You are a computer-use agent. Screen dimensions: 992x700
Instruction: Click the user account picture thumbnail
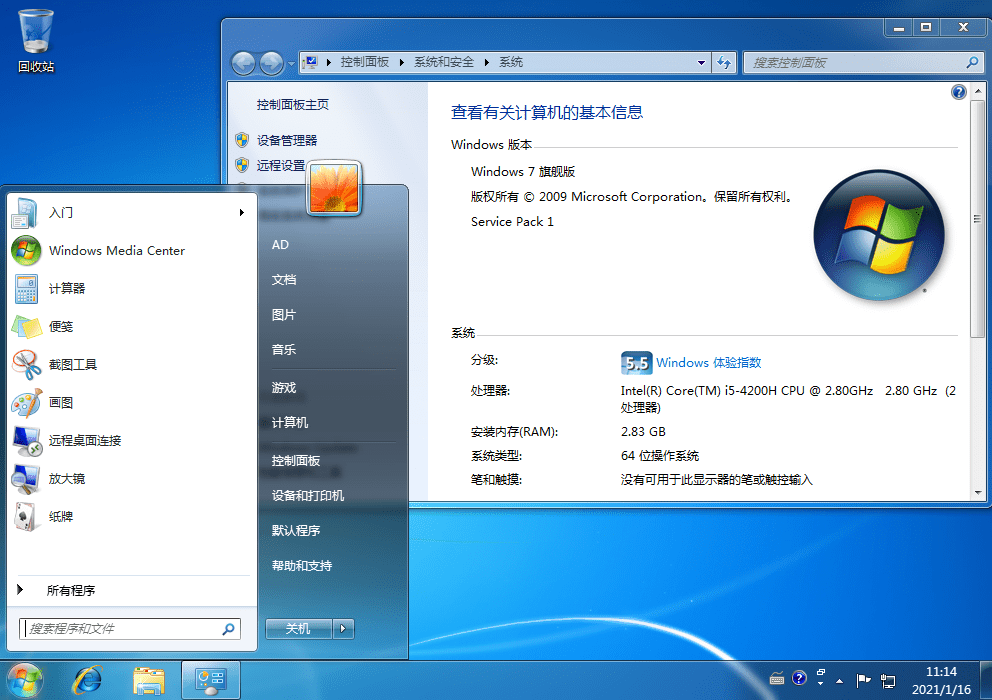click(334, 188)
